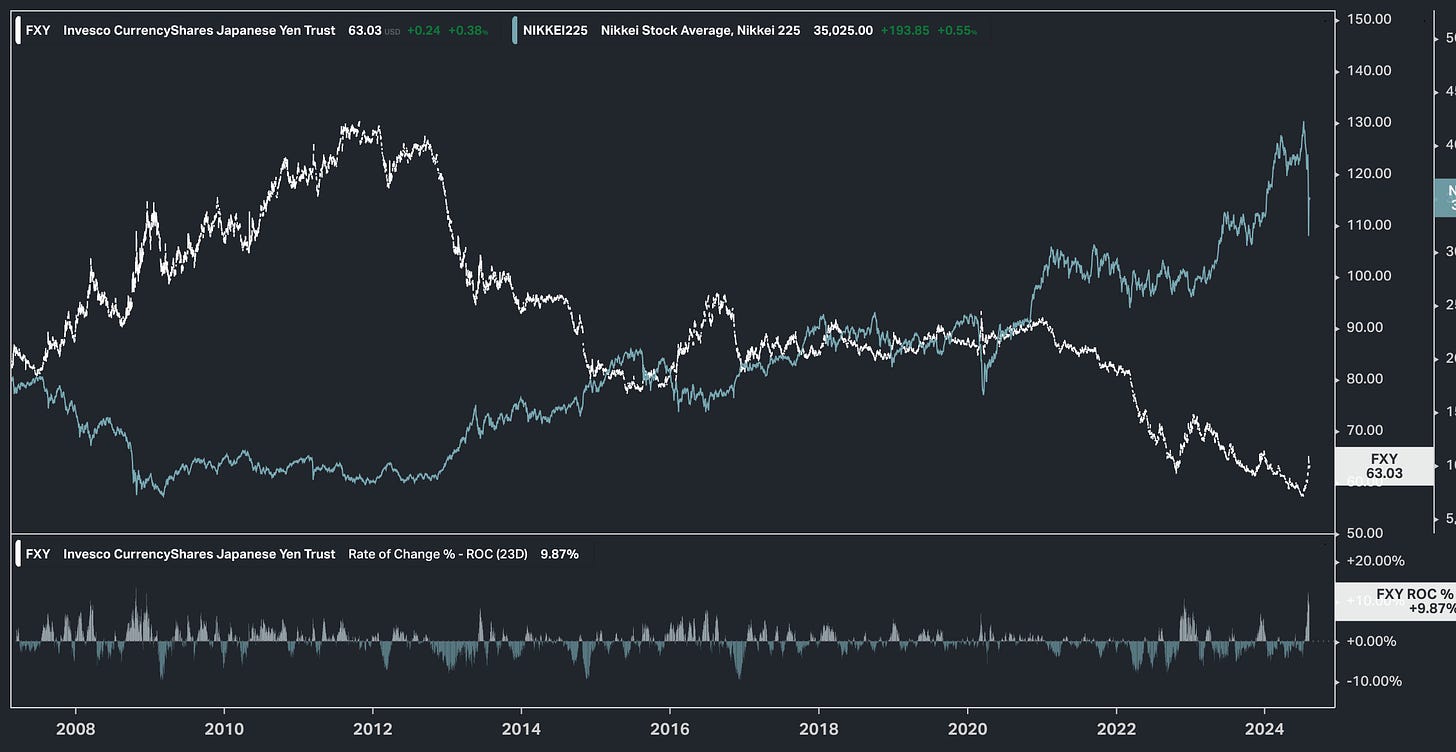This screenshot has height=752, width=1456.
Task: Click the 2020 year label on time axis
Action: [968, 729]
